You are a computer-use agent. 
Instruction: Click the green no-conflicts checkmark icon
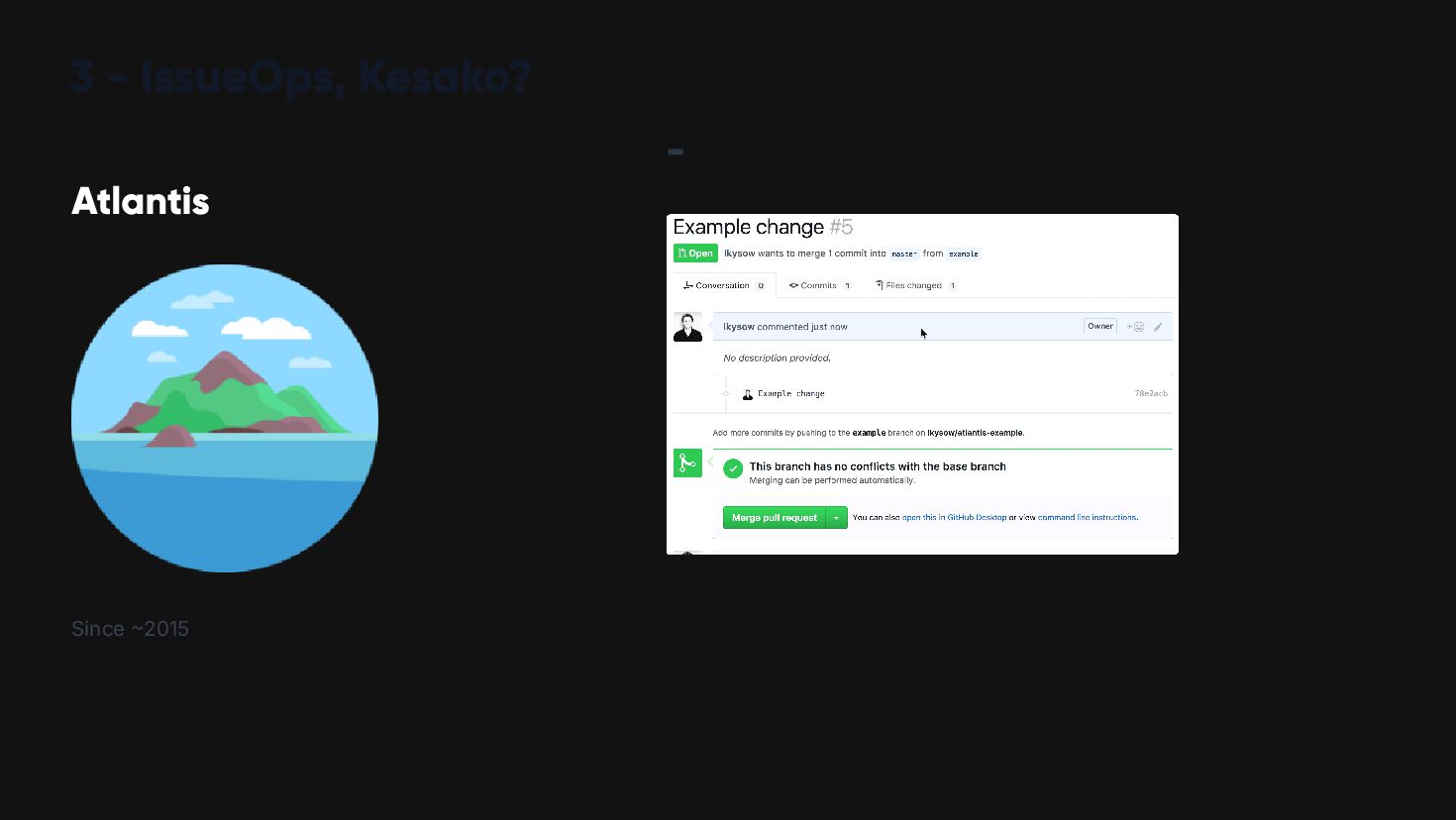733,468
